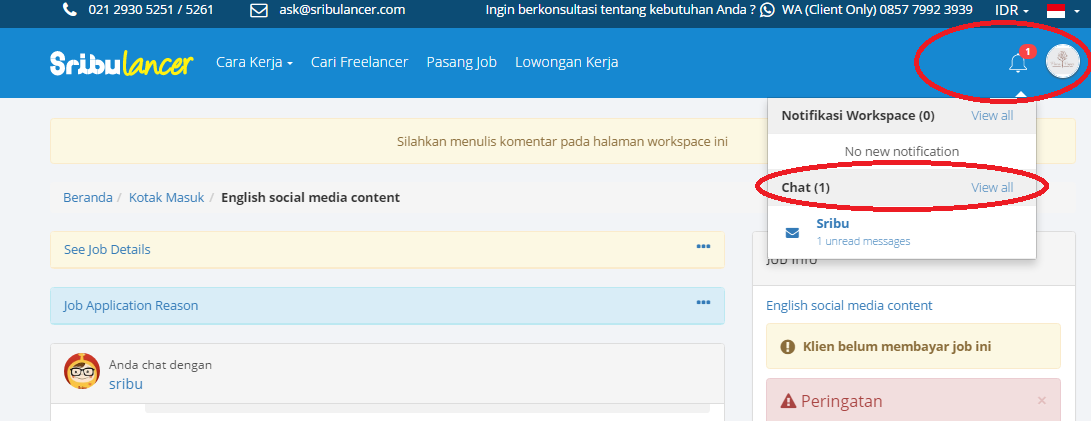
Task: Click the sribu mascot avatar in chat
Action: coord(82,371)
